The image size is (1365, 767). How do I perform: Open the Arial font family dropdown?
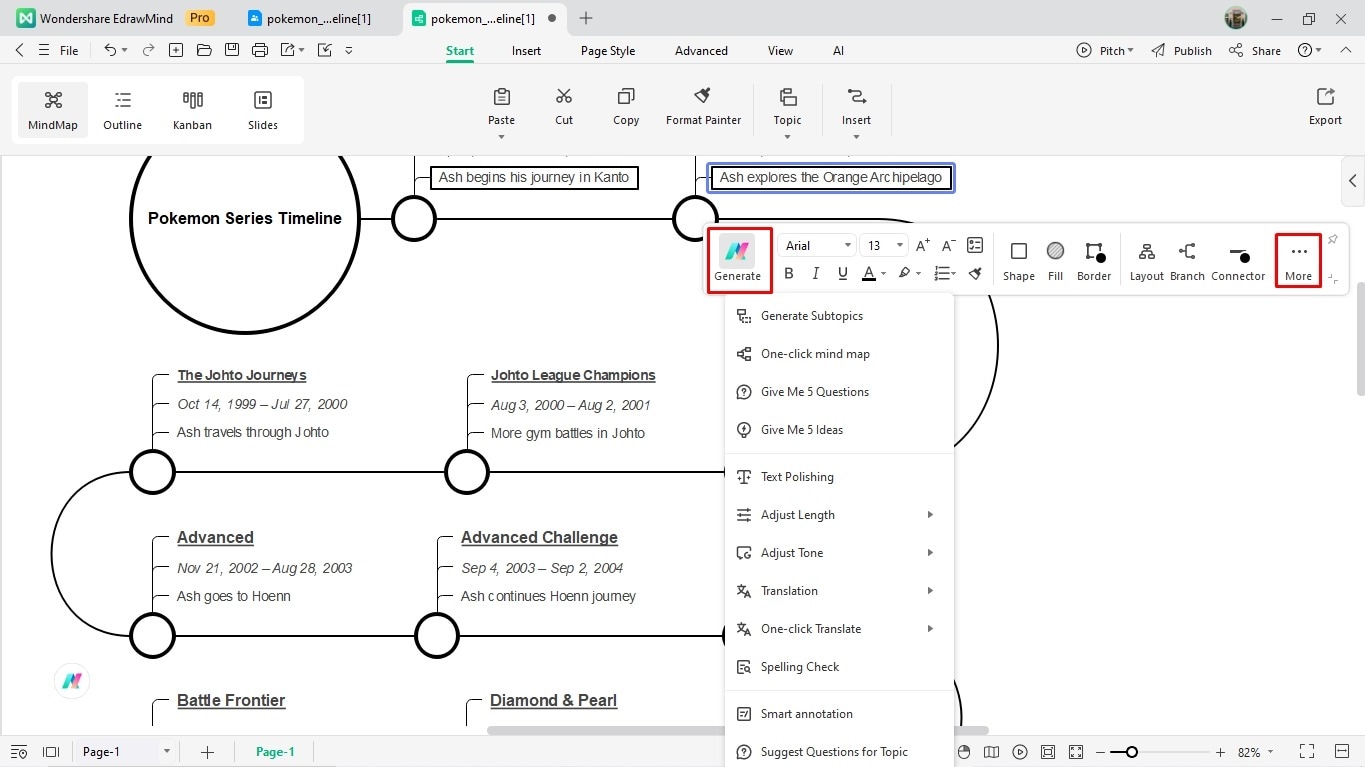click(817, 246)
